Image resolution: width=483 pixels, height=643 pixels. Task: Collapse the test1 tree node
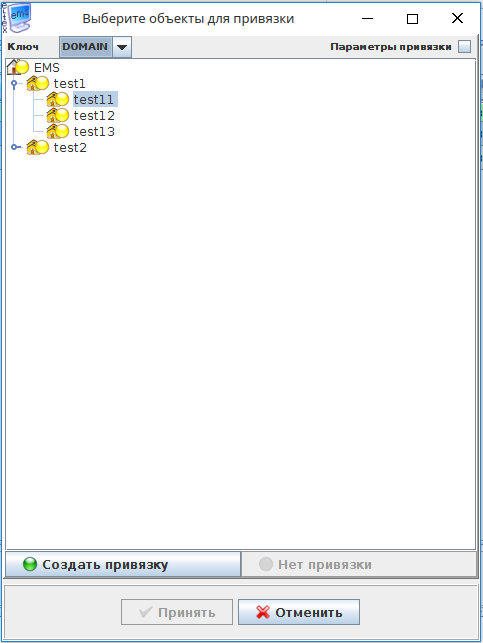tap(14, 84)
